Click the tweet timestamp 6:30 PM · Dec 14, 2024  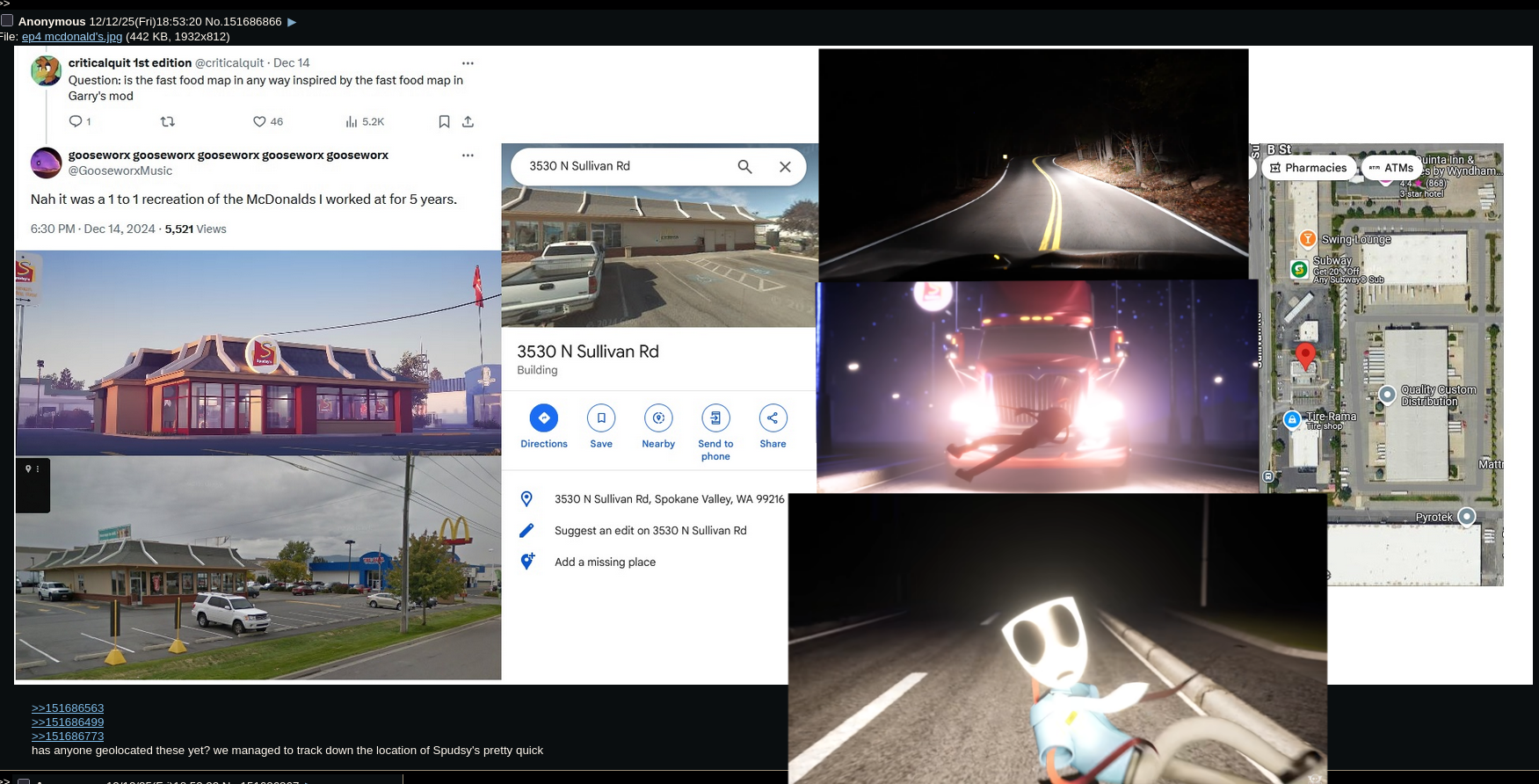pos(93,229)
